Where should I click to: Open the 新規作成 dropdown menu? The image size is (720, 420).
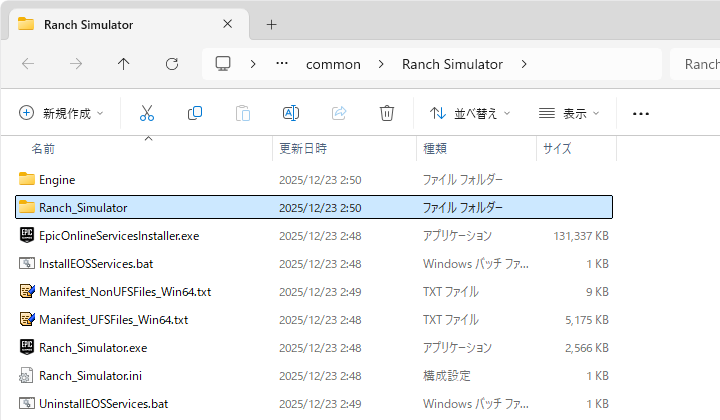tap(61, 113)
